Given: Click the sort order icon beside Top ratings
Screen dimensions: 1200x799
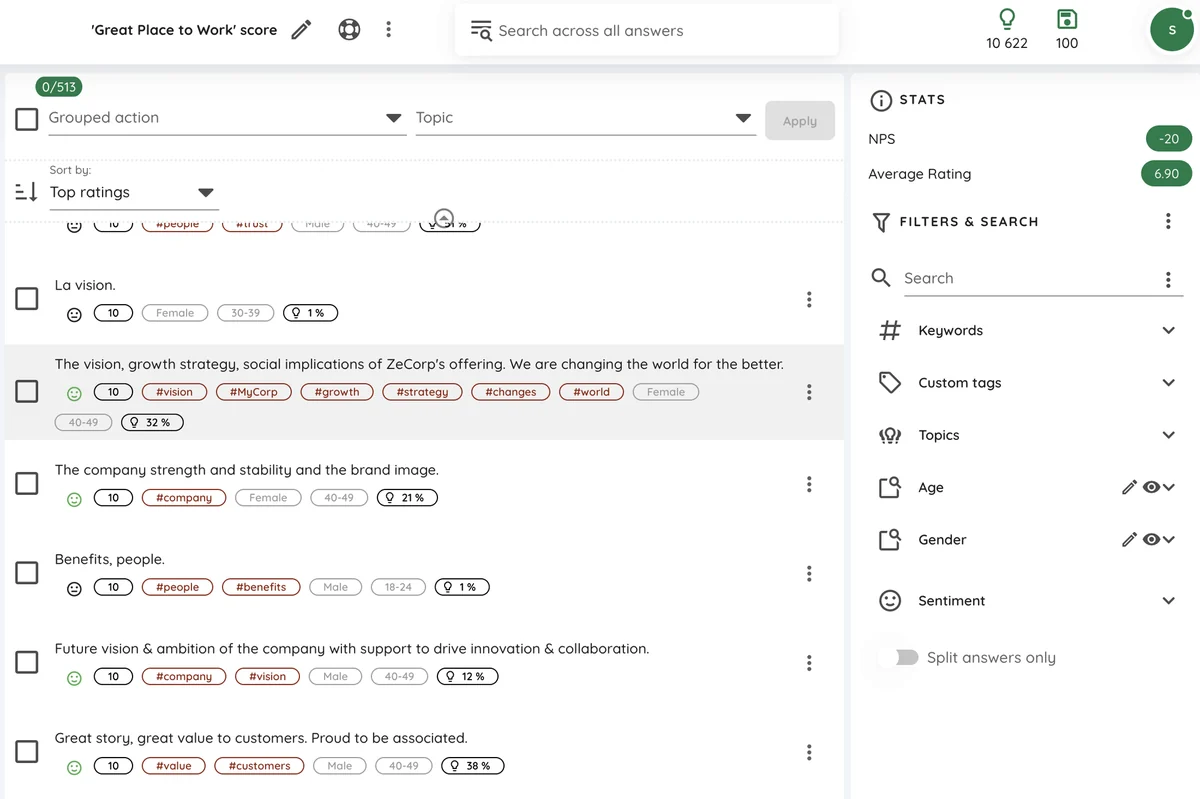Looking at the screenshot, I should click(27, 192).
